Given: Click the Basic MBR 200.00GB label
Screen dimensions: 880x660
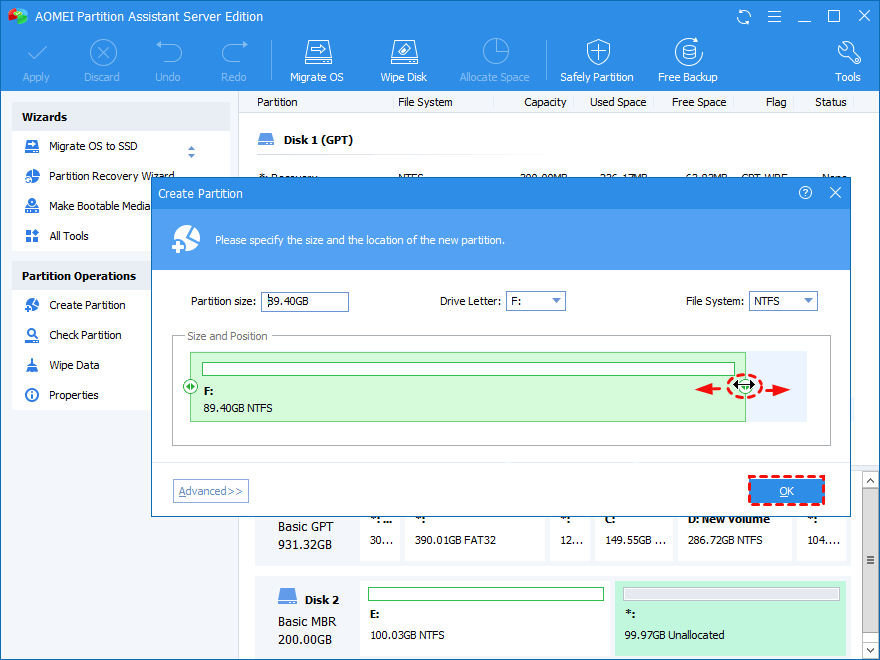Looking at the screenshot, I should click(x=307, y=631).
